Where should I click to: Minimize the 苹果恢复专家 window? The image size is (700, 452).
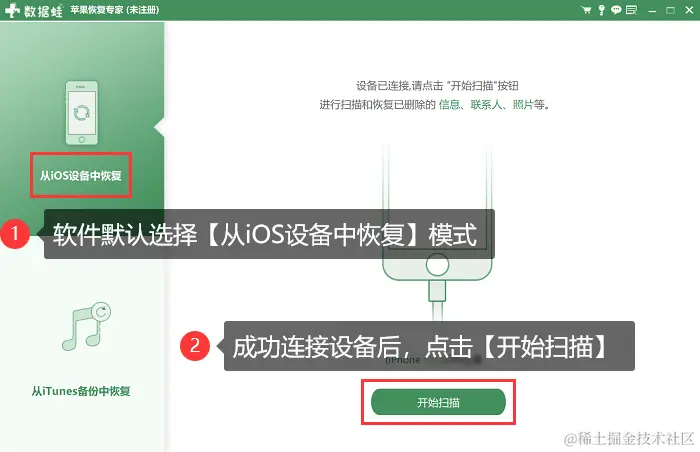pyautogui.click(x=652, y=10)
